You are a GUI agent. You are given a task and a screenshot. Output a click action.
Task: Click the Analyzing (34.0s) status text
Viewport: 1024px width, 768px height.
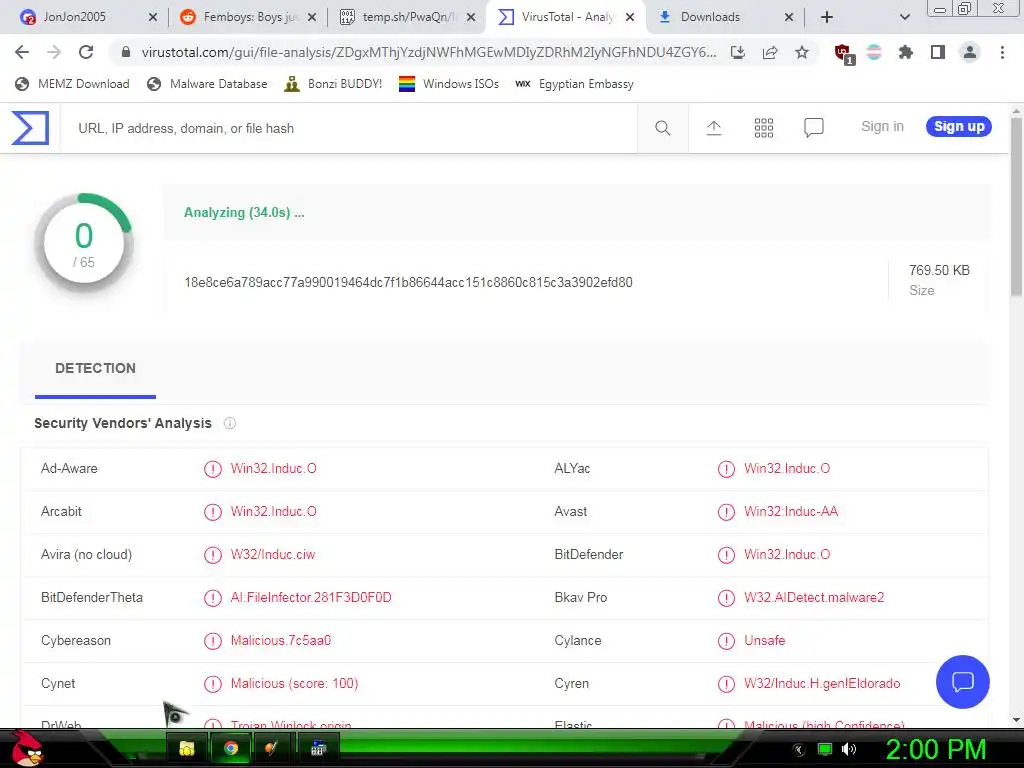pos(244,212)
